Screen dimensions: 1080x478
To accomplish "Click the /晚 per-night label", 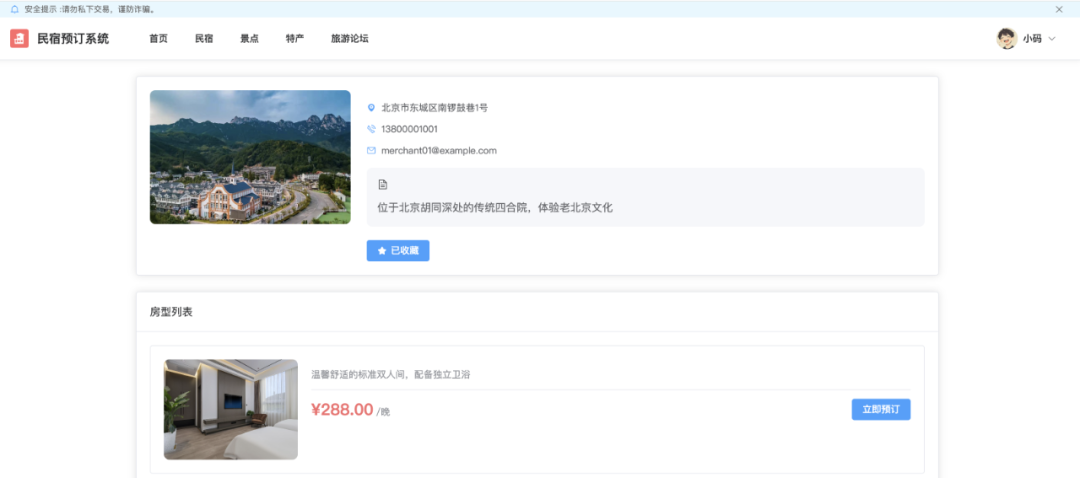I will [383, 413].
